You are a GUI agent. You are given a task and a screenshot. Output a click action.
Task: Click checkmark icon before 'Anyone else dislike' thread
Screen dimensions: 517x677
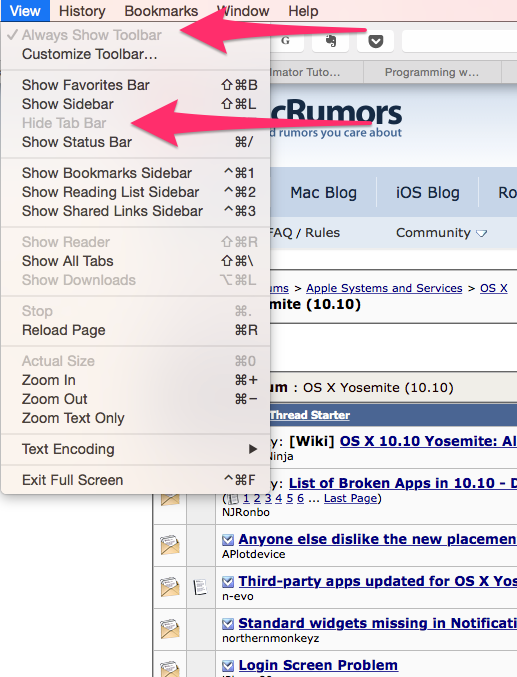[228, 540]
